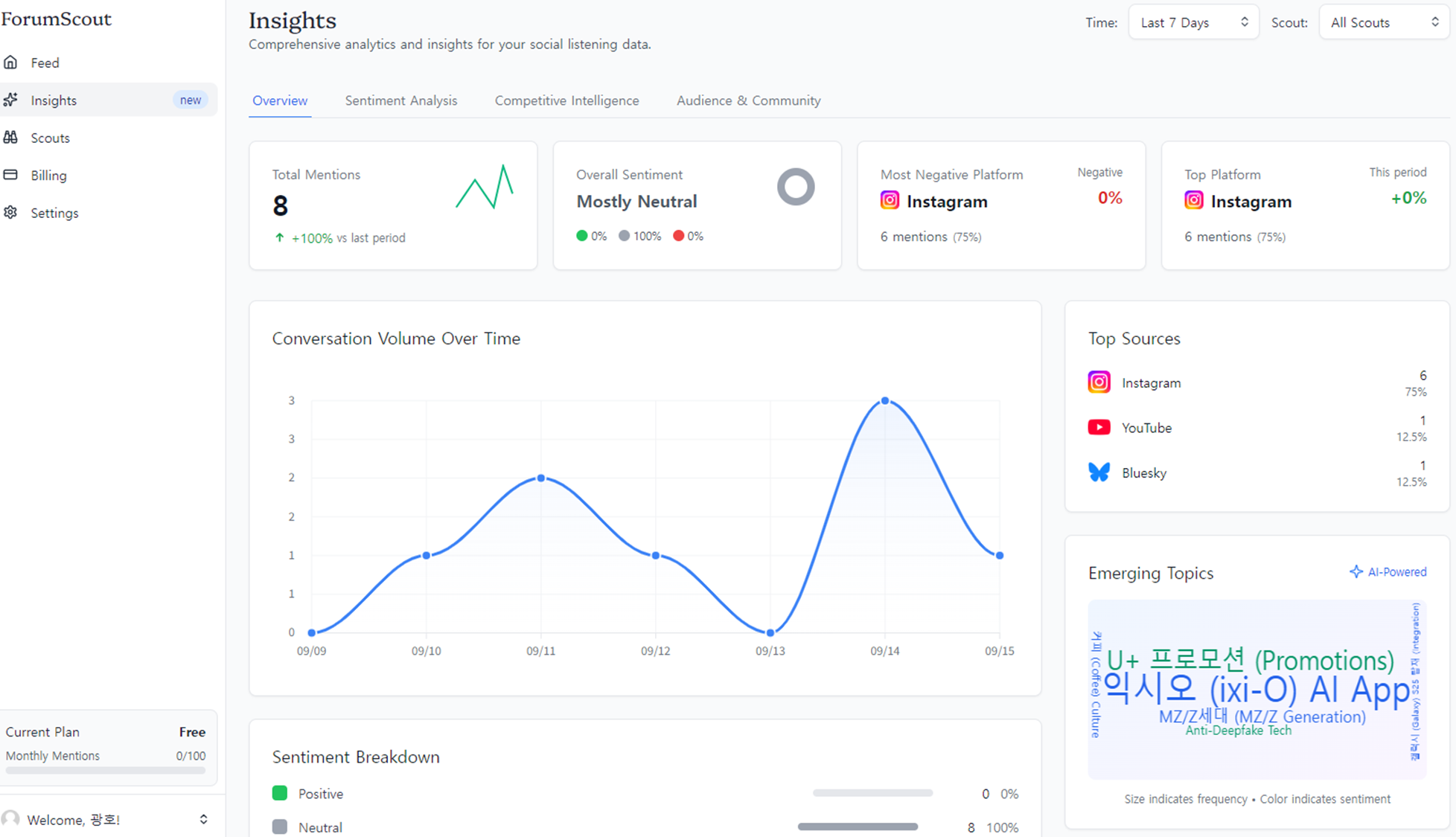
Task: Click Instagram icon in Top Platform card
Action: [1193, 201]
